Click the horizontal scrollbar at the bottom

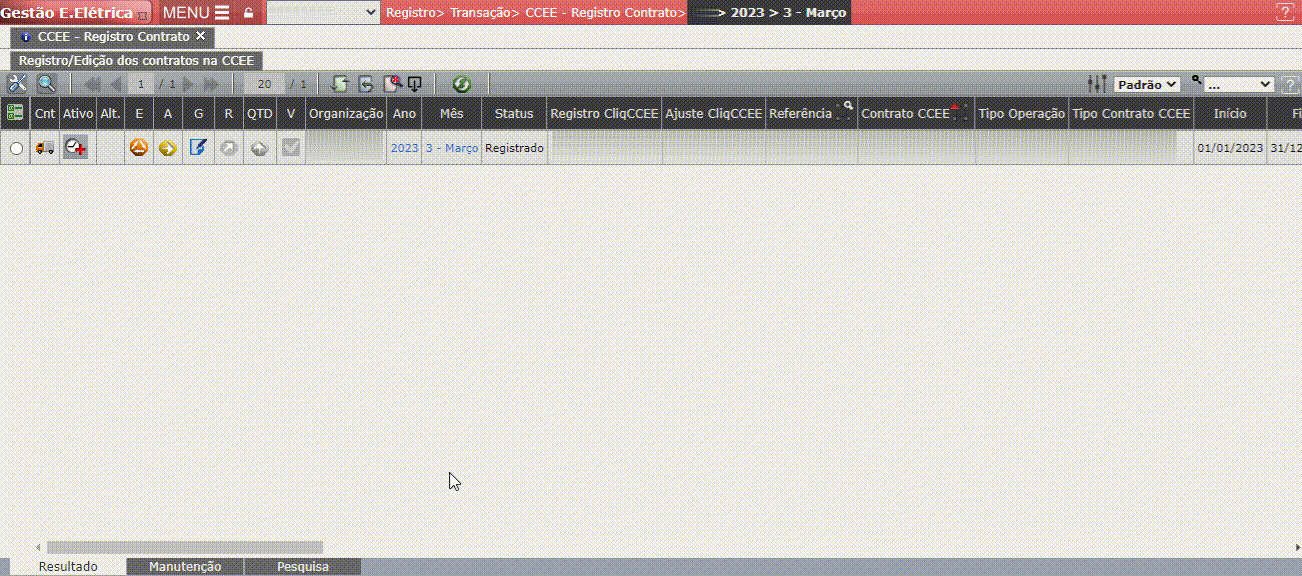[x=185, y=547]
